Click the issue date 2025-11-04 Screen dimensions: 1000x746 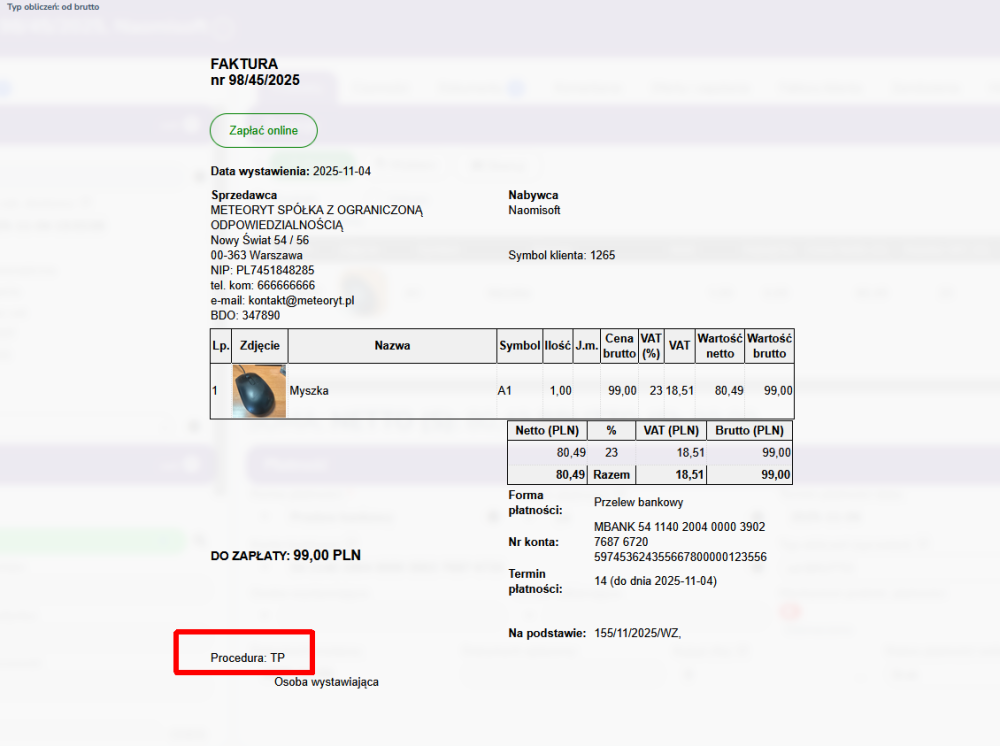pyautogui.click(x=341, y=171)
